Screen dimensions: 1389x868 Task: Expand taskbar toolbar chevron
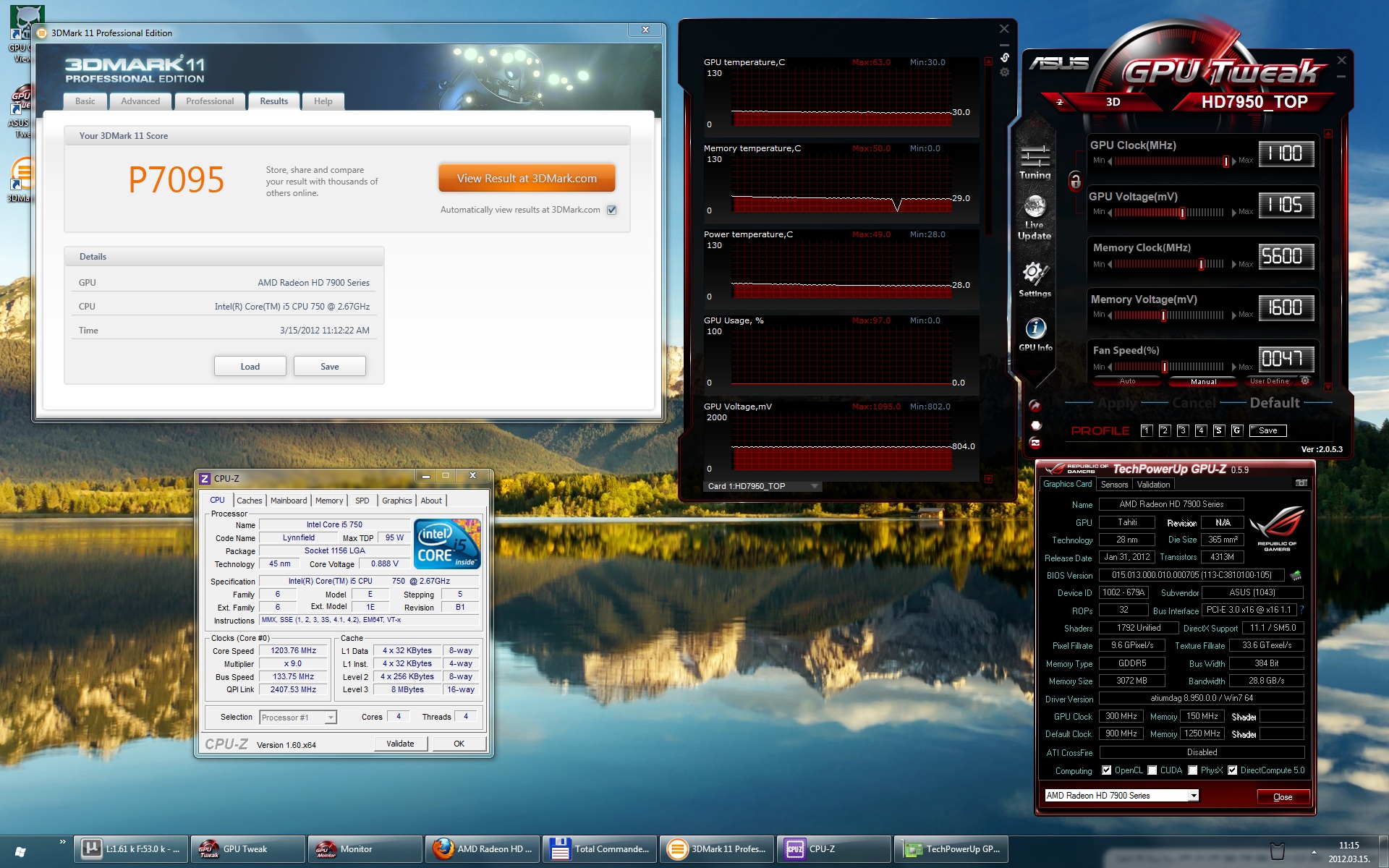pyautogui.click(x=63, y=842)
